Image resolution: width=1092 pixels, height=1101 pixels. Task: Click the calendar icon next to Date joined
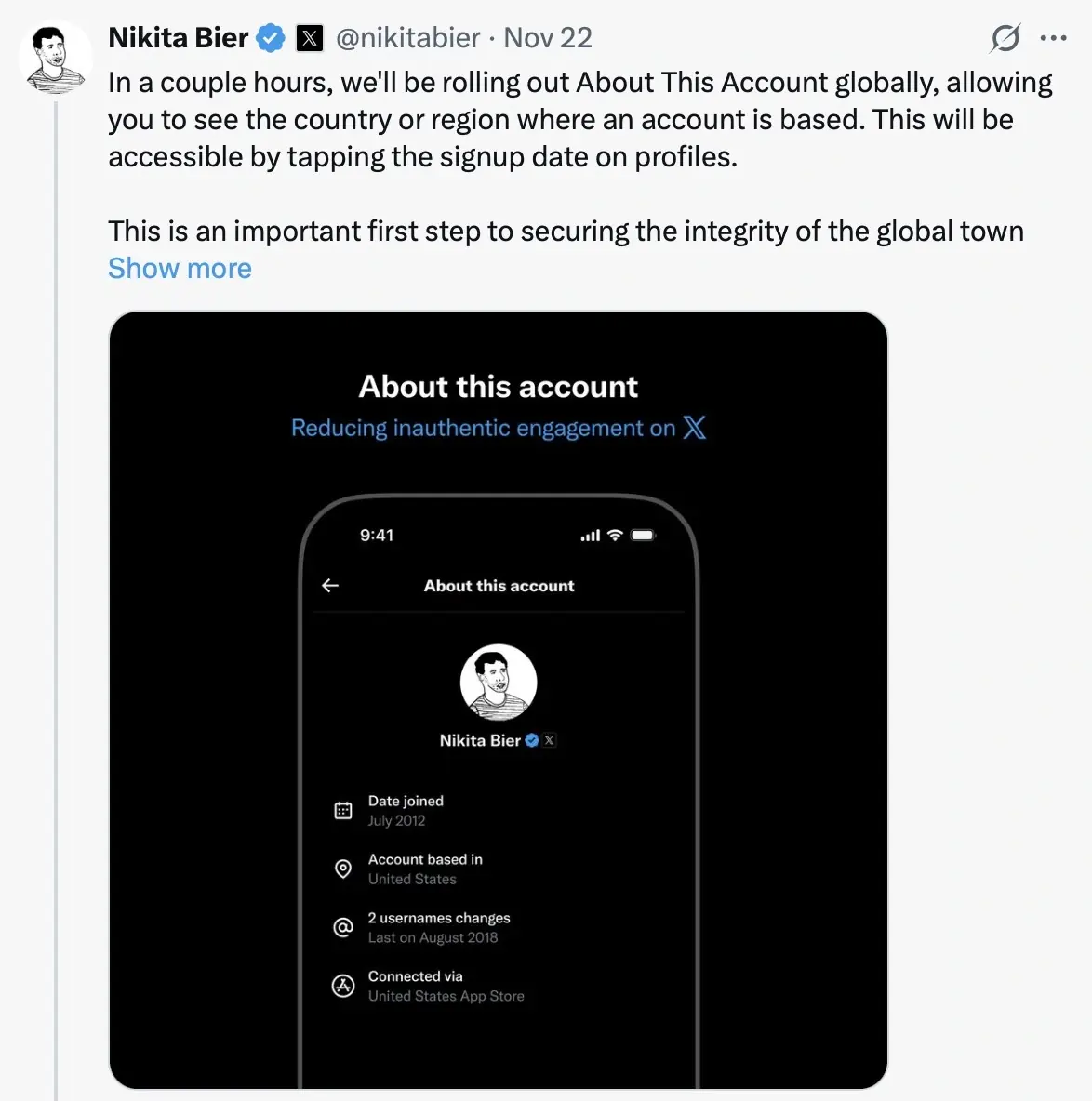(343, 811)
